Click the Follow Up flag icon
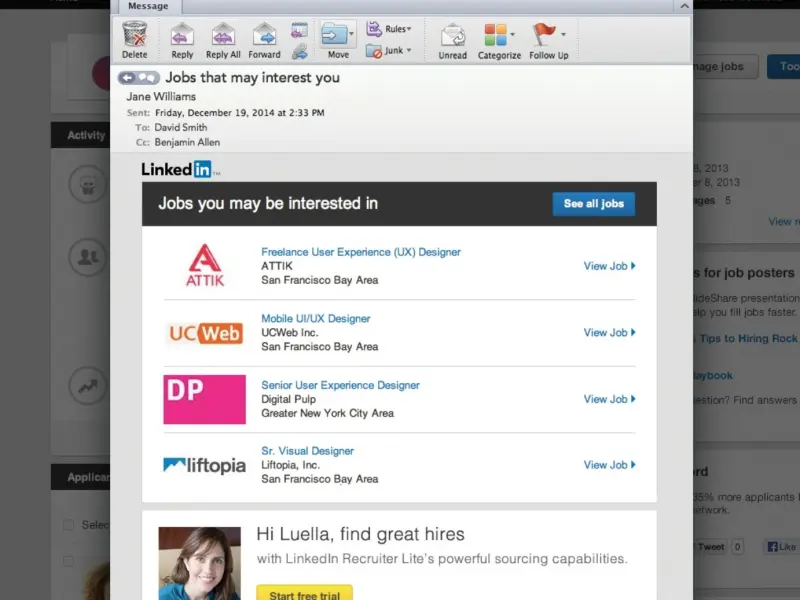 click(543, 35)
